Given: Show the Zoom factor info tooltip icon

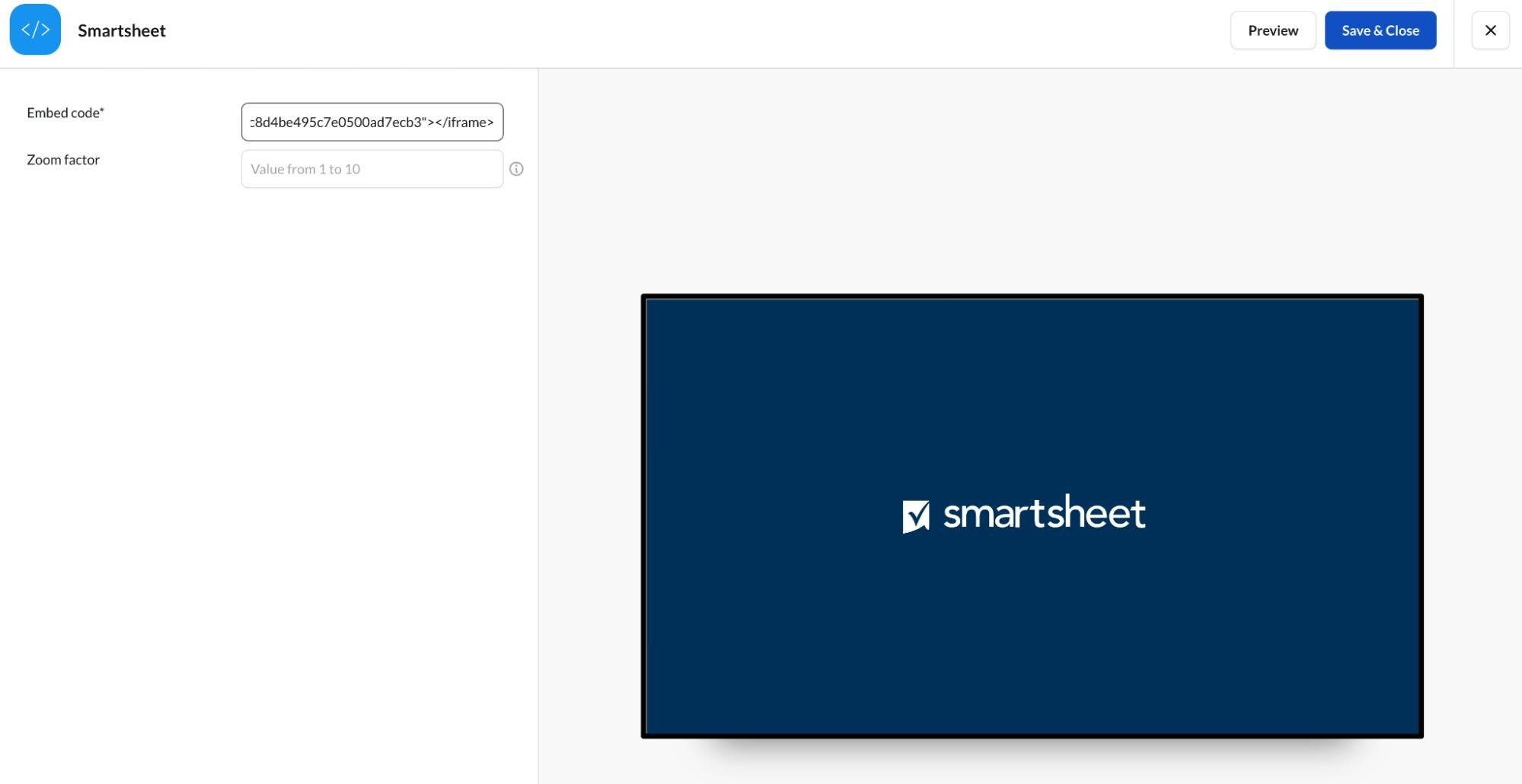Looking at the screenshot, I should point(516,169).
